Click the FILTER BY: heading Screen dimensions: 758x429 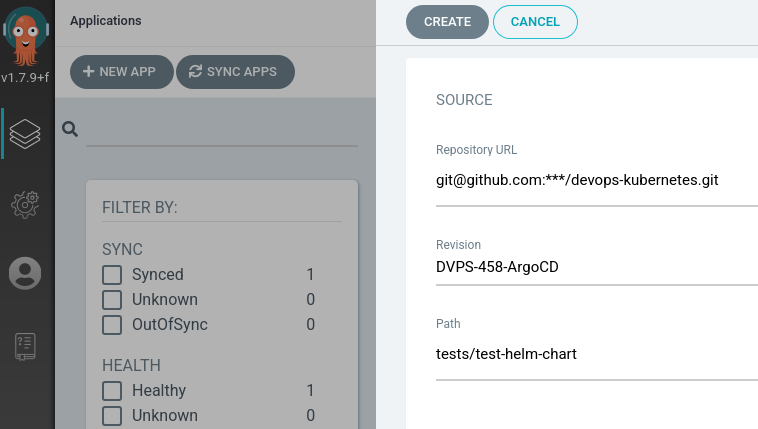(140, 207)
